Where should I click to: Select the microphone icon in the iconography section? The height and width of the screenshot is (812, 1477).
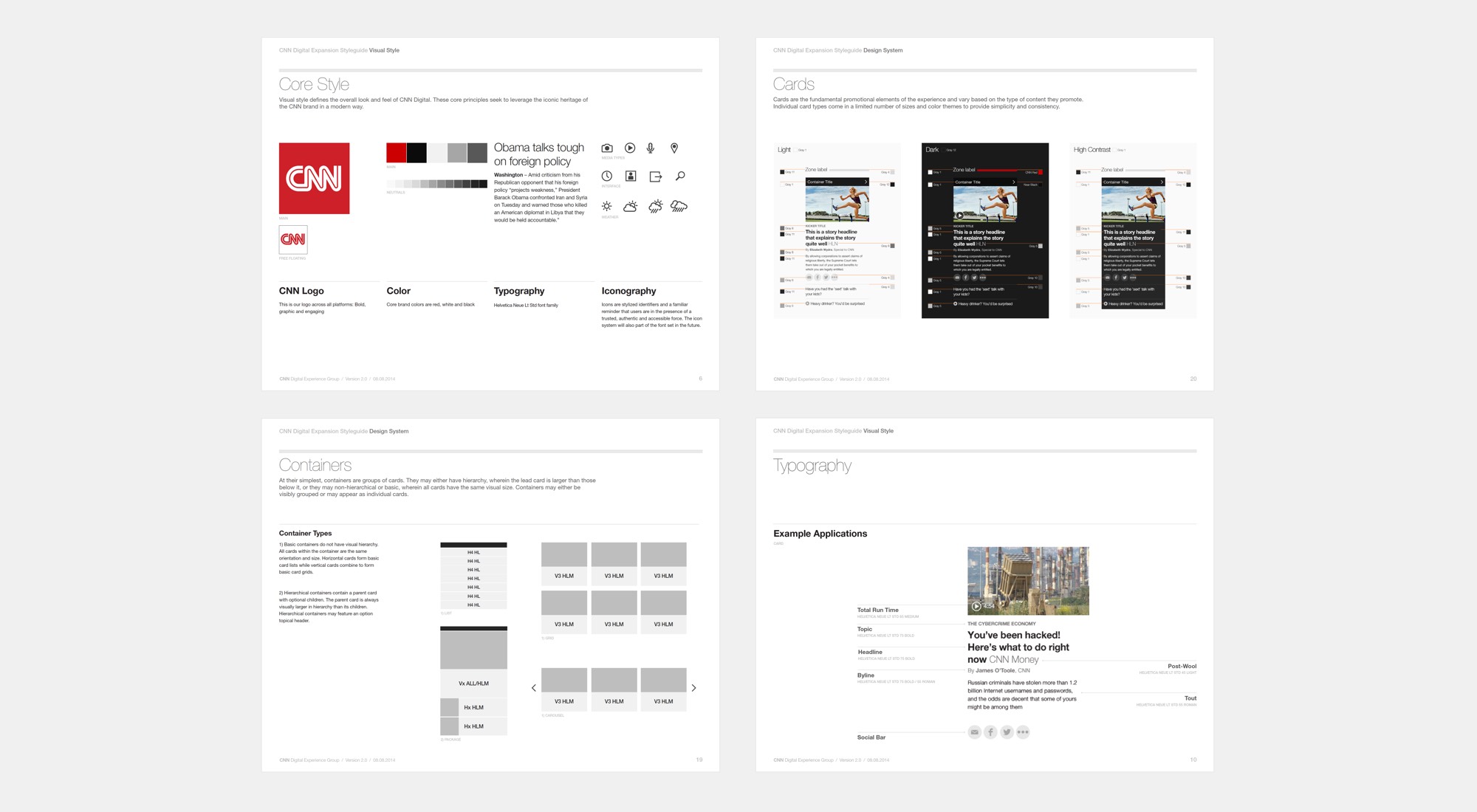651,148
